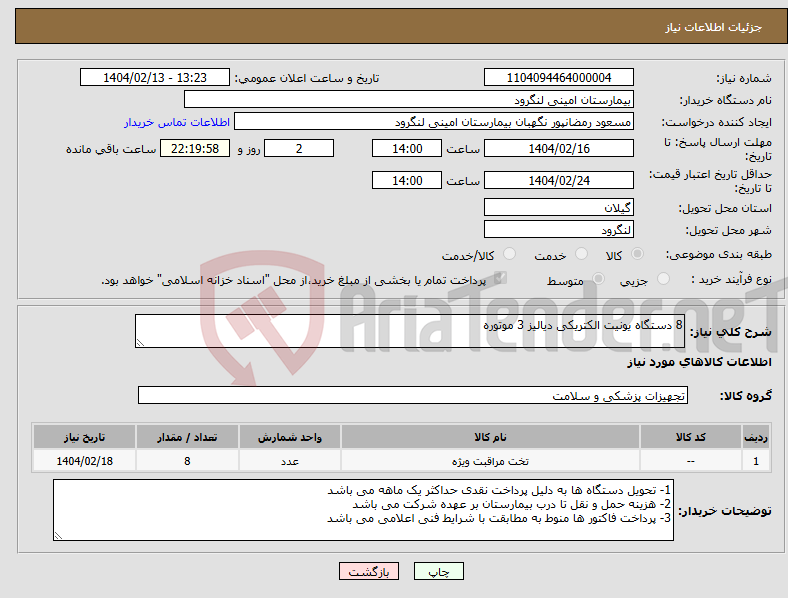Click the response deadline time 14:00
Image resolution: width=788 pixels, height=598 pixels.
pos(407,148)
